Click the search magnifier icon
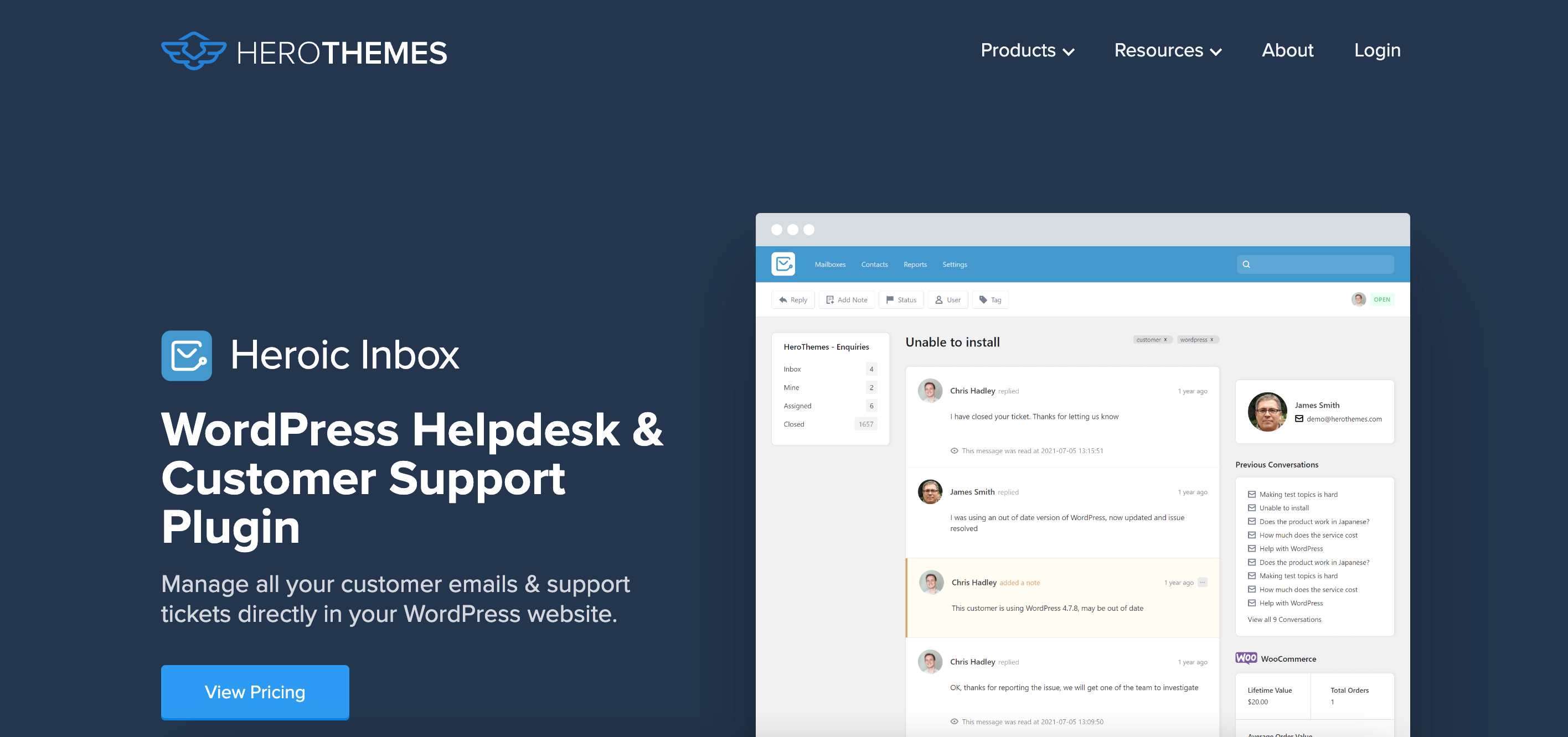This screenshot has width=1568, height=737. coord(1247,264)
